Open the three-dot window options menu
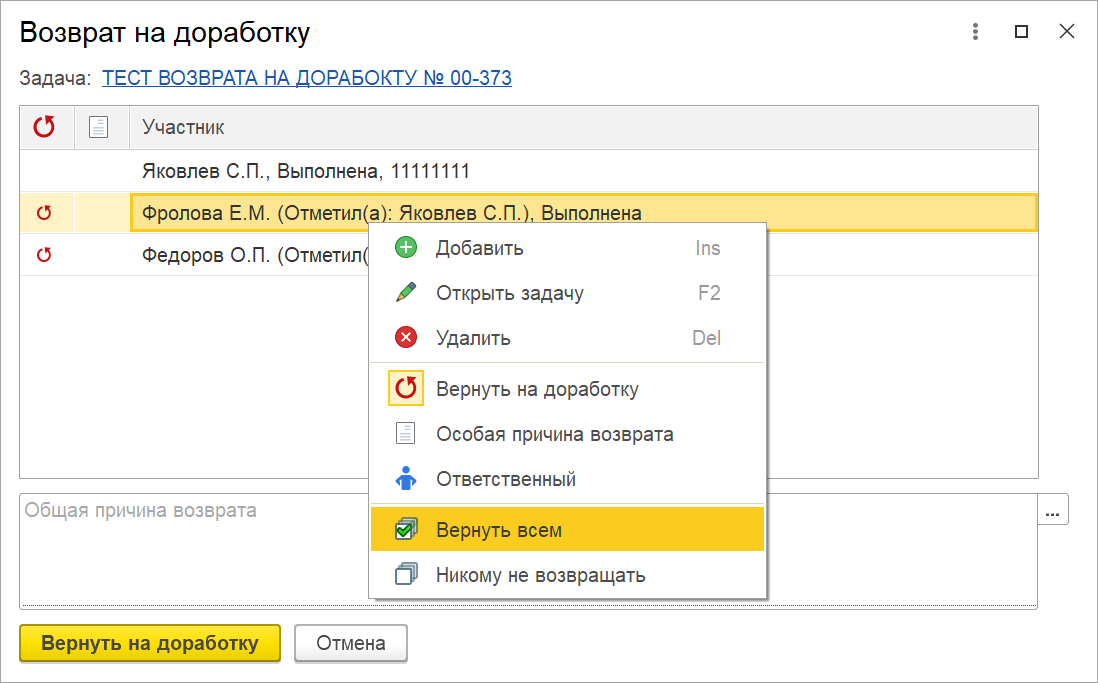The height and width of the screenshot is (683, 1098). point(975,32)
